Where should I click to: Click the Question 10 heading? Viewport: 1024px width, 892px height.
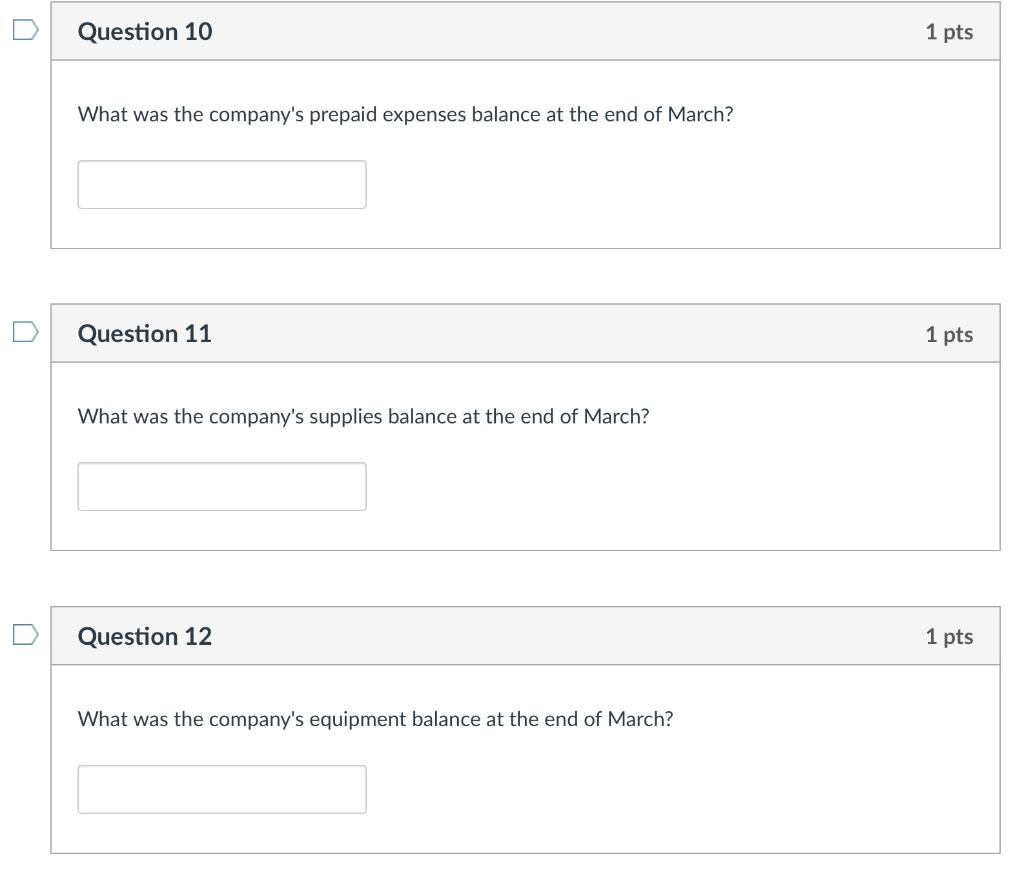[x=145, y=32]
